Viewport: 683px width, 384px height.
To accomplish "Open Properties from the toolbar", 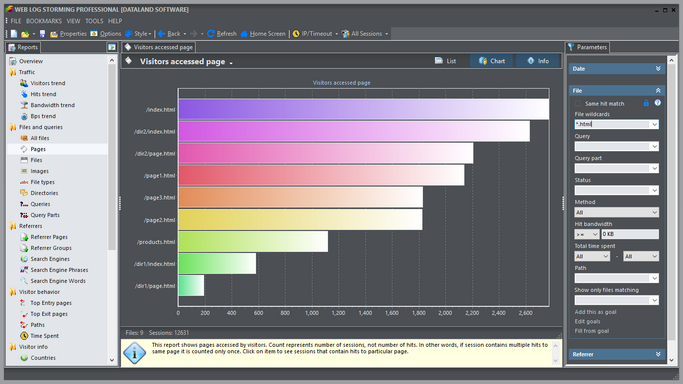I will 68,34.
